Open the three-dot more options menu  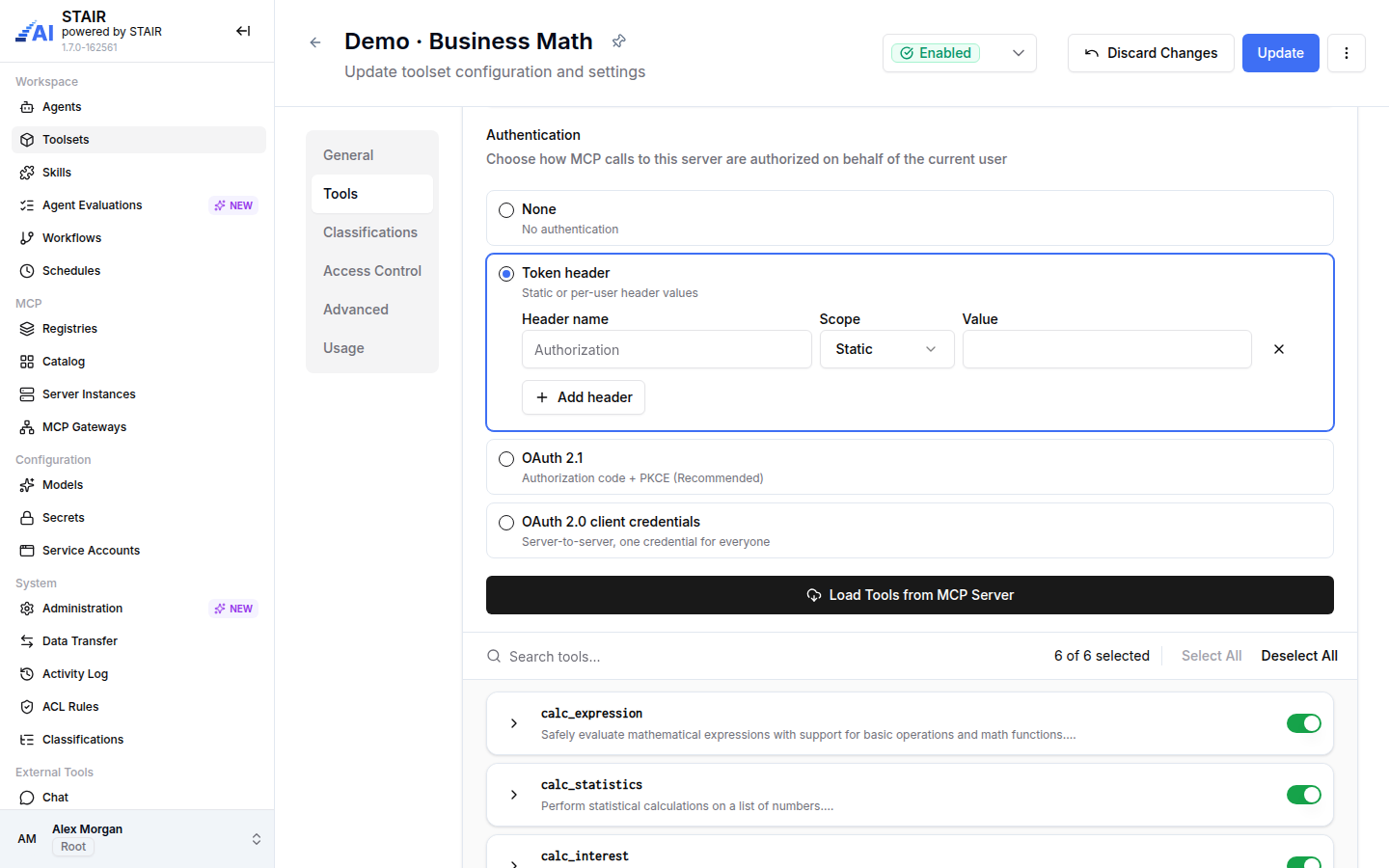pos(1347,53)
